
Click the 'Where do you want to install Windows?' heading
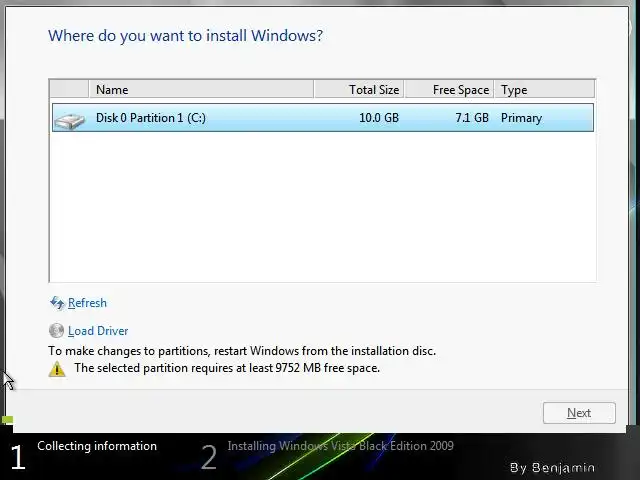pyautogui.click(x=185, y=36)
